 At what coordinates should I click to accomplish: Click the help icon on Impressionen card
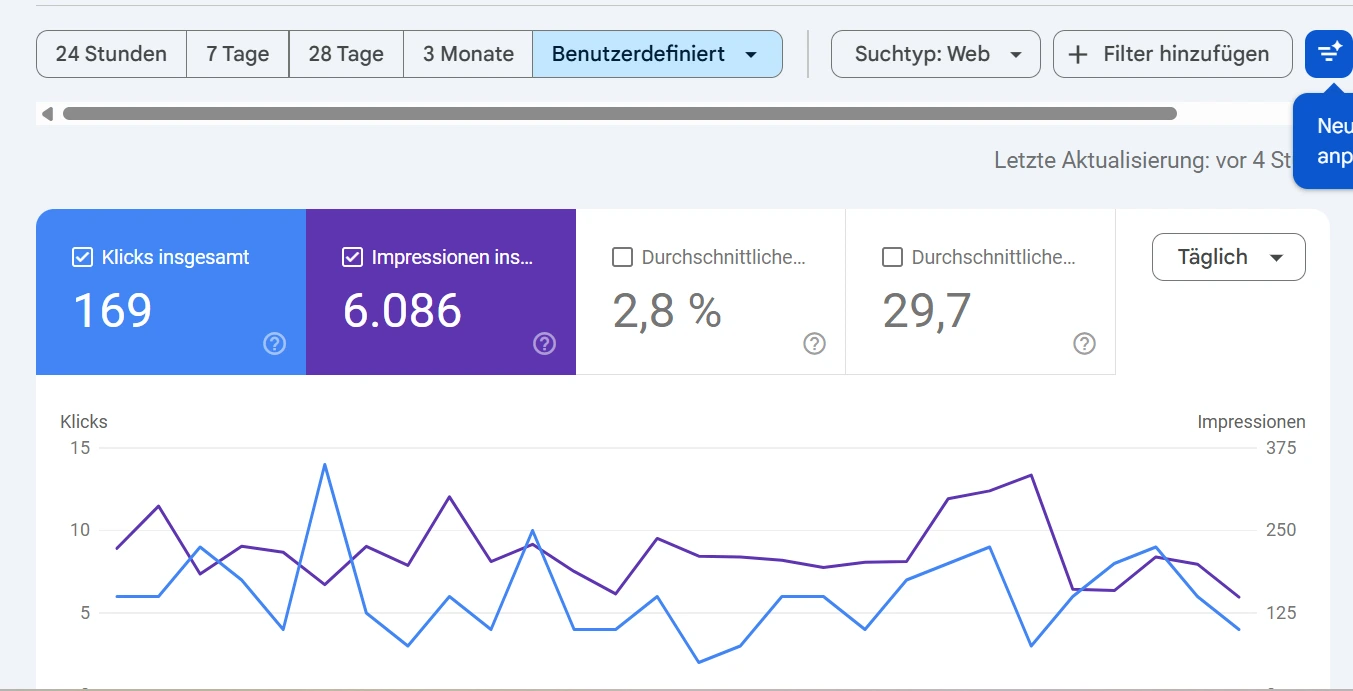pos(544,343)
